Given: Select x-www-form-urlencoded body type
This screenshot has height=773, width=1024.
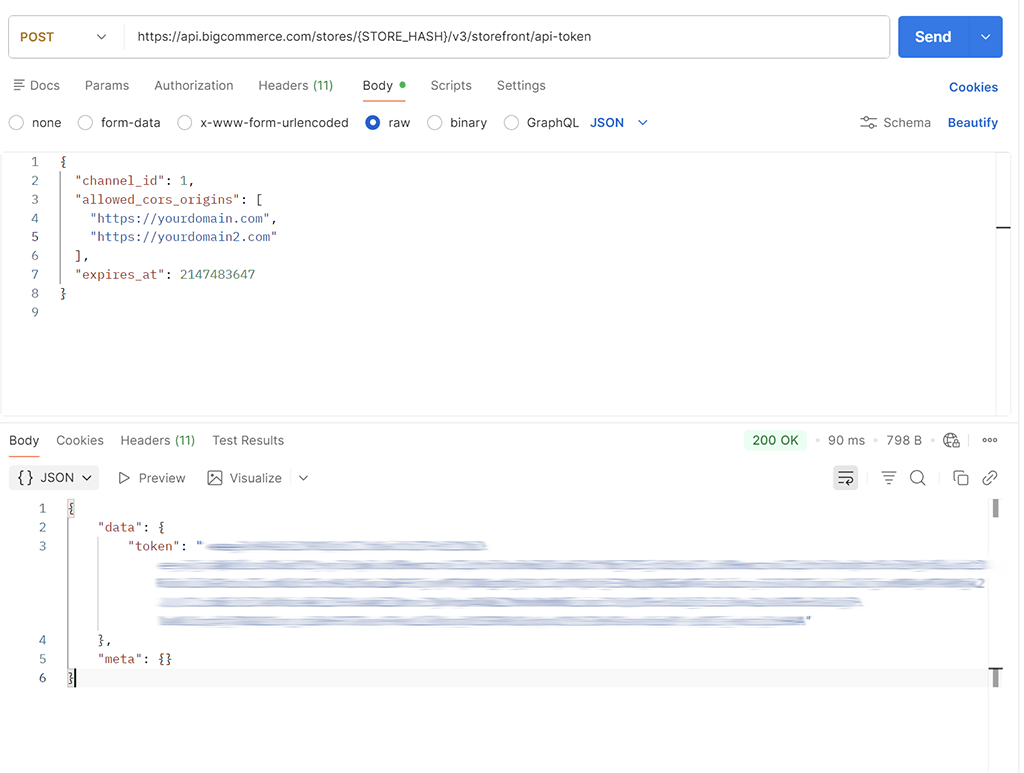Looking at the screenshot, I should [185, 123].
